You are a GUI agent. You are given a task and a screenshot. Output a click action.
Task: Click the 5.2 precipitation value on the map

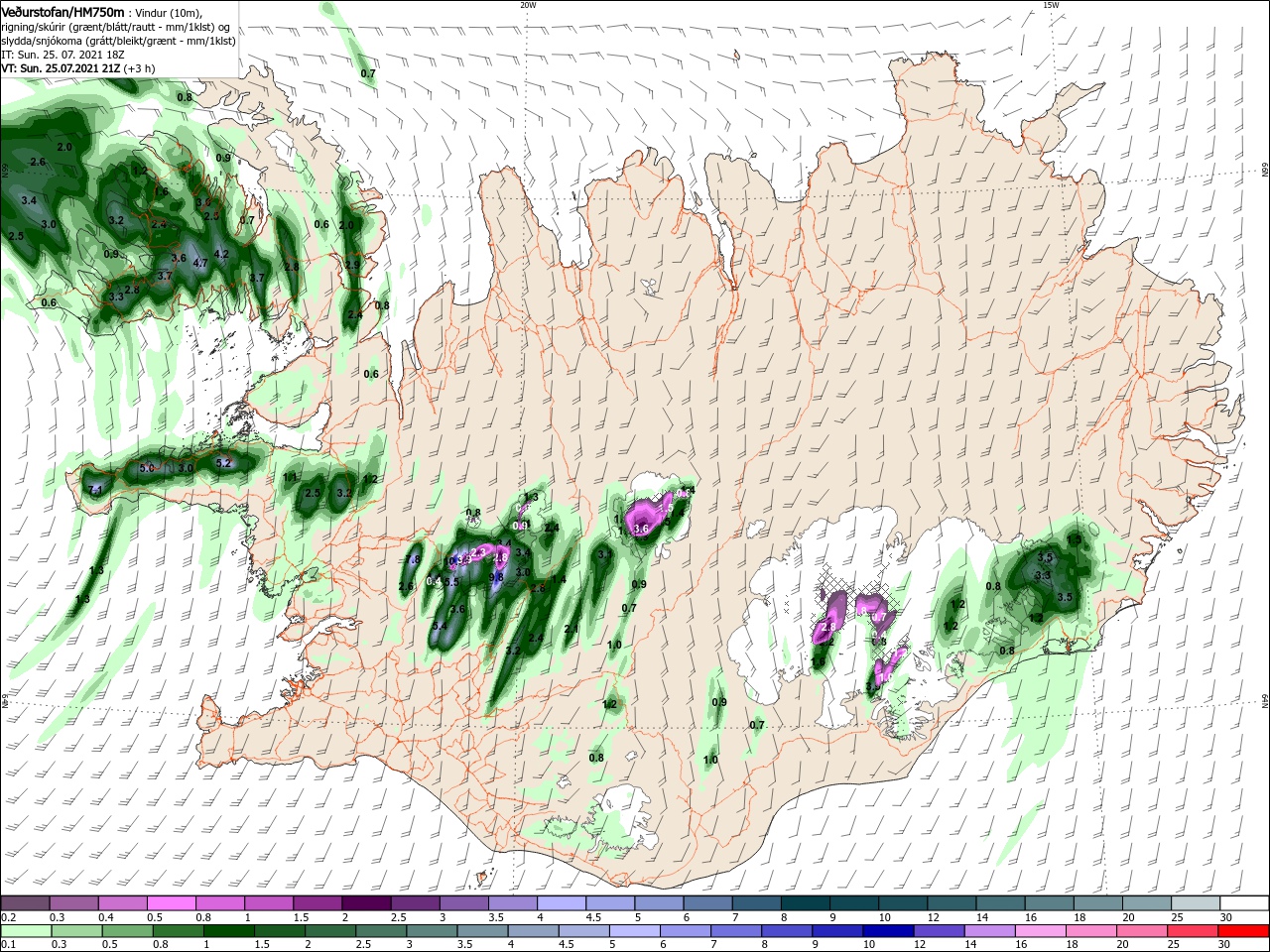[223, 462]
